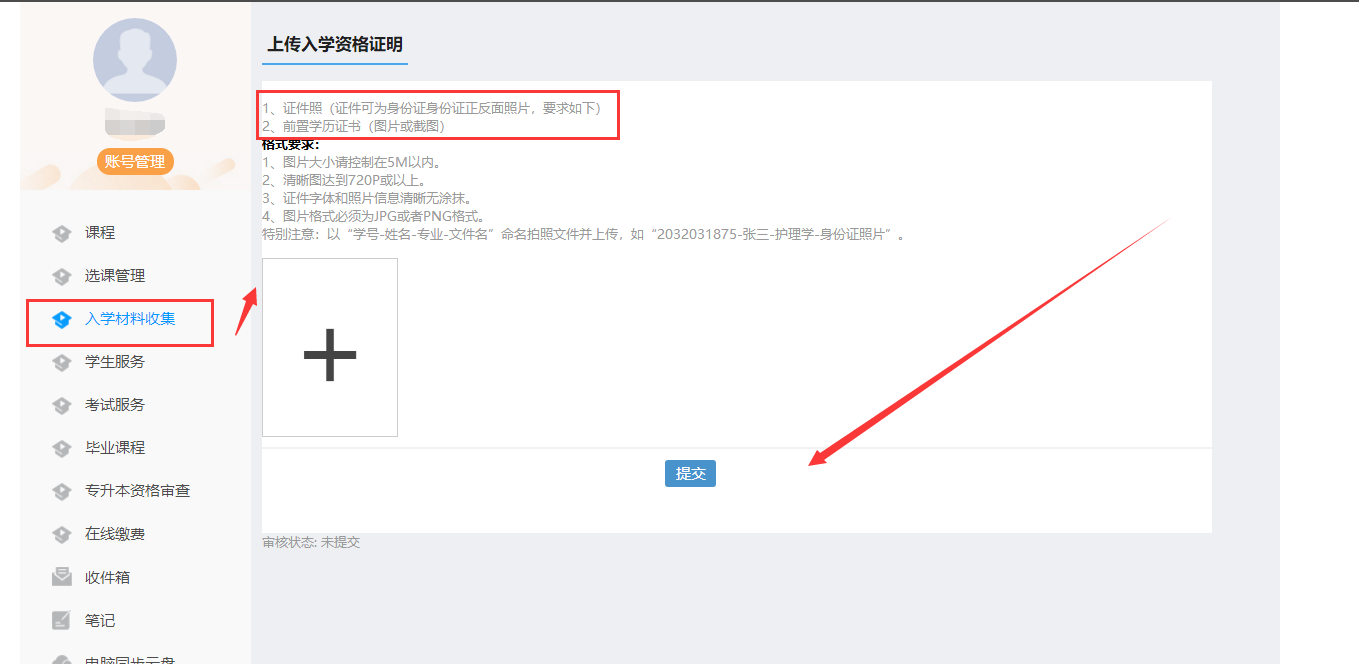Click the blue icon beside 入学材料收集
Screen dimensions: 1359x664
[62, 320]
